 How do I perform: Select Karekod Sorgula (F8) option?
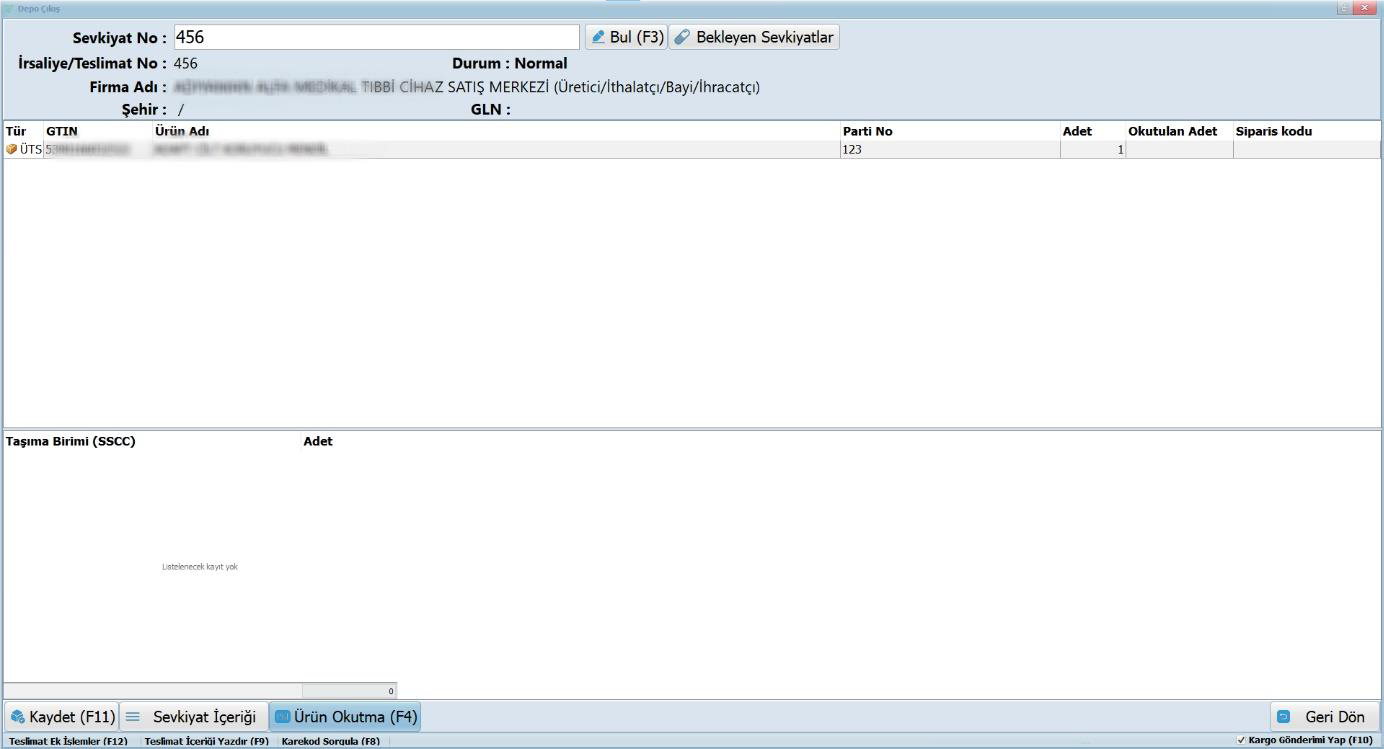(x=330, y=741)
